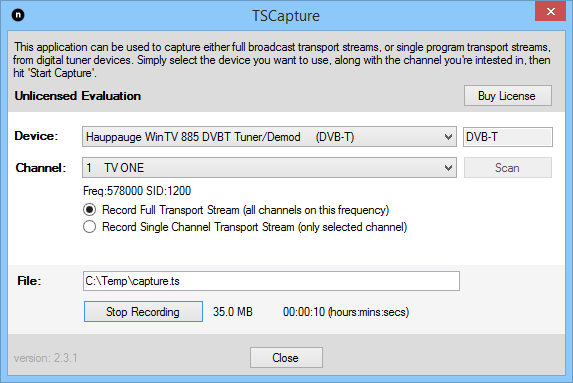573x383 pixels.
Task: Close the window with the red X
Action: click(550, 11)
